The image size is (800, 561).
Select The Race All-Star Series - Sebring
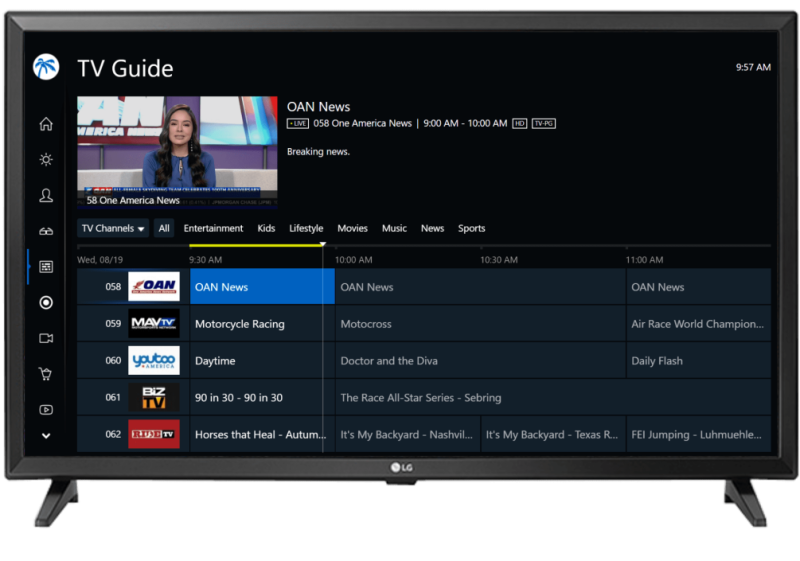pos(553,397)
